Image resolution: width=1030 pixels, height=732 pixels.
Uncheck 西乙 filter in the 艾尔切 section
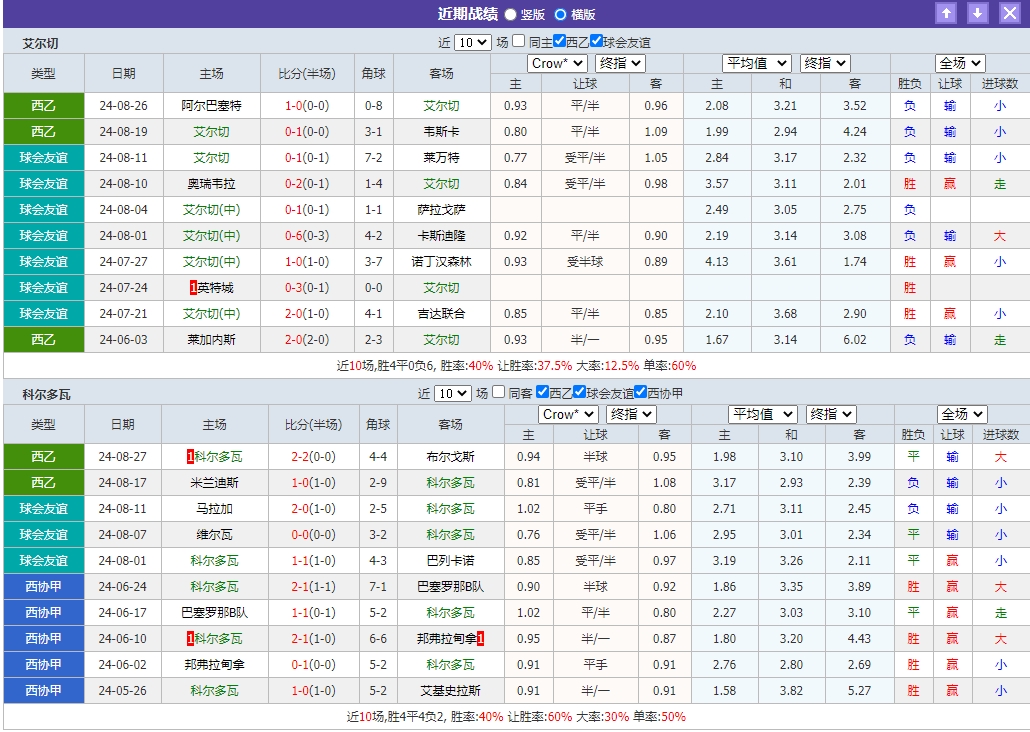coord(557,41)
